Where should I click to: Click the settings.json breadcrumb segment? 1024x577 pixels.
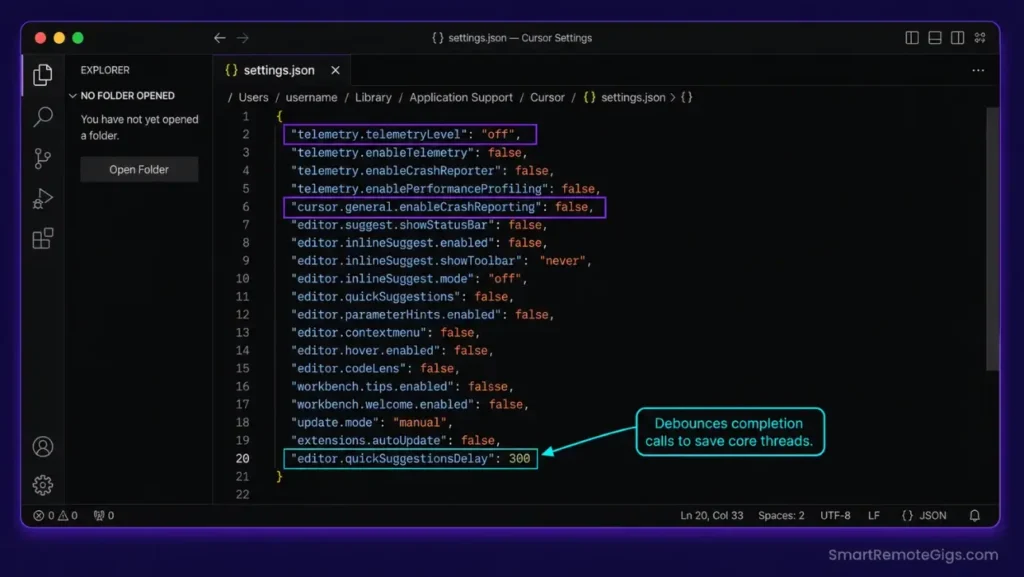click(x=624, y=97)
